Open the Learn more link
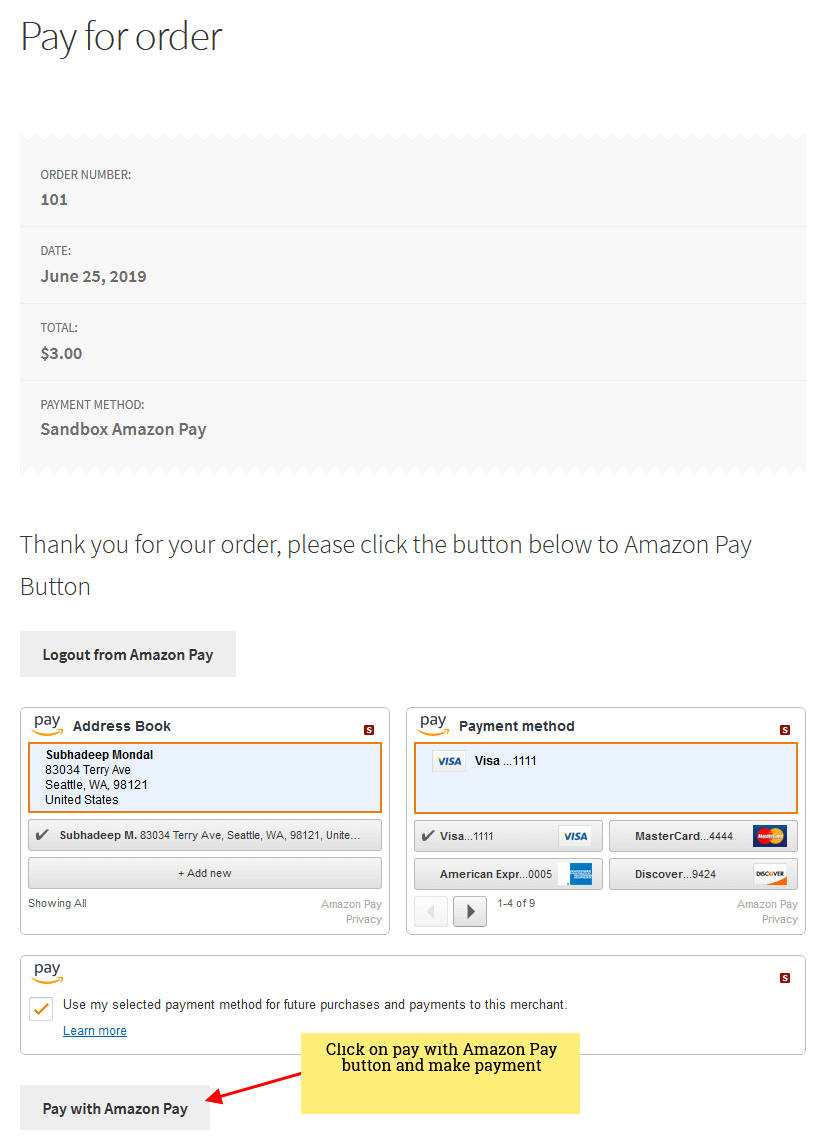The width and height of the screenshot is (830, 1143). point(95,1031)
